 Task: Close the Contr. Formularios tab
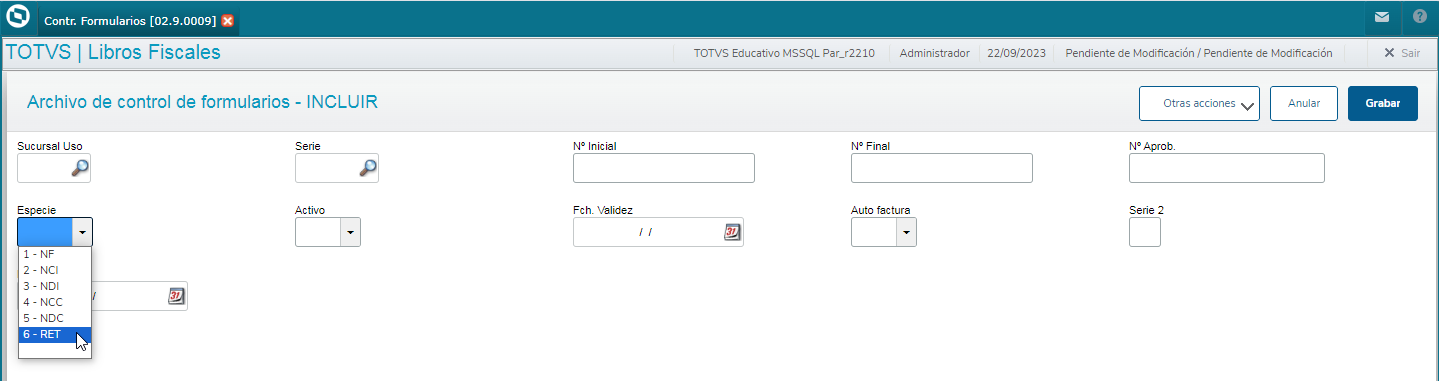click(x=228, y=20)
